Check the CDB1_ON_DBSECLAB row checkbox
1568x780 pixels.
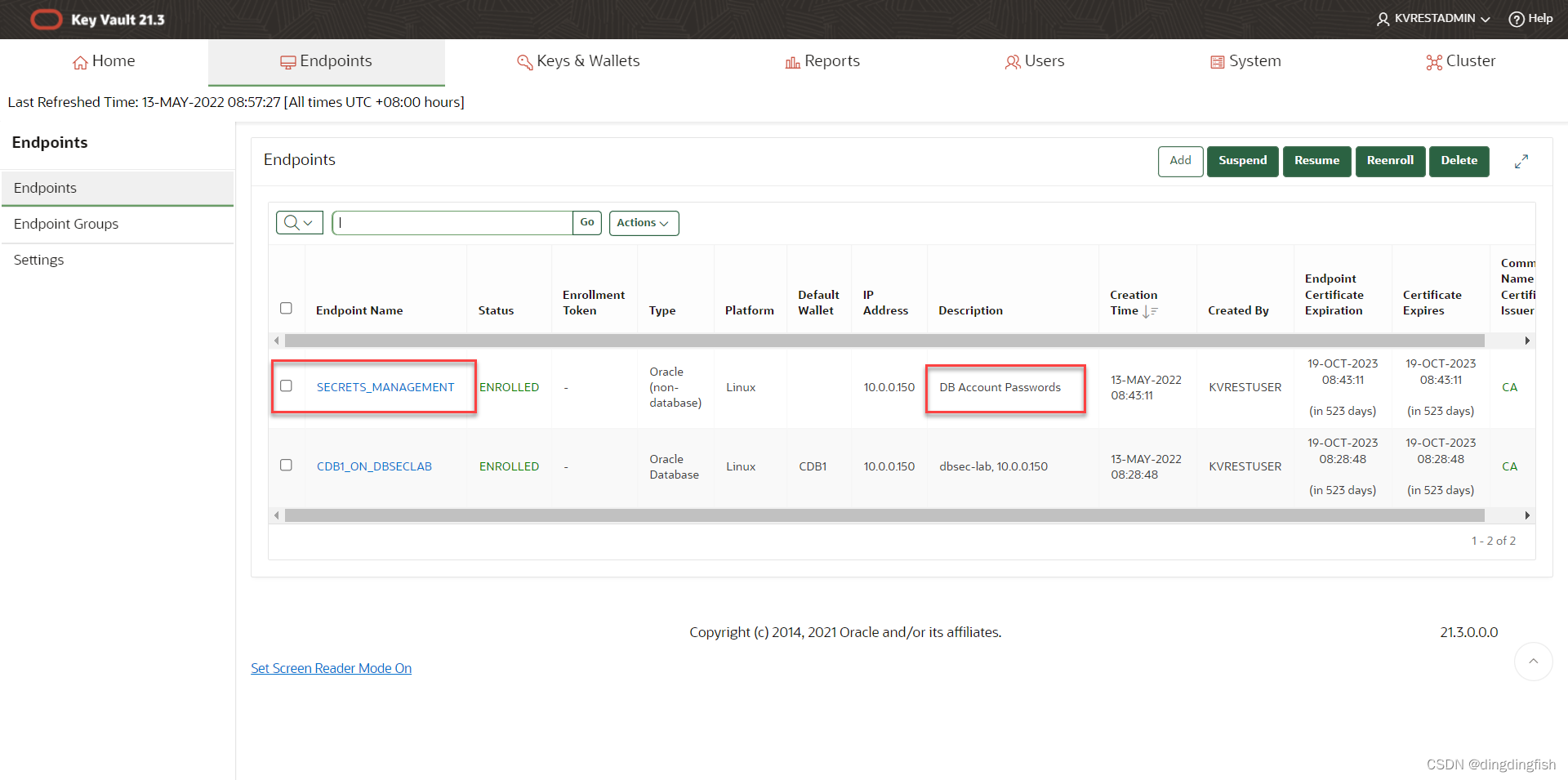tap(286, 465)
